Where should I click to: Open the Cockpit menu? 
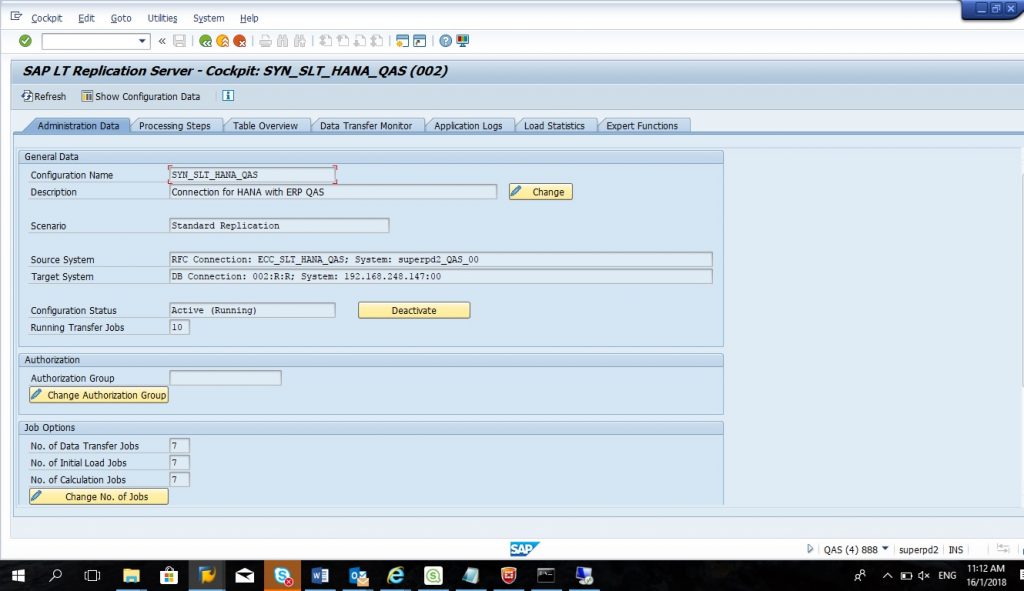[x=47, y=18]
